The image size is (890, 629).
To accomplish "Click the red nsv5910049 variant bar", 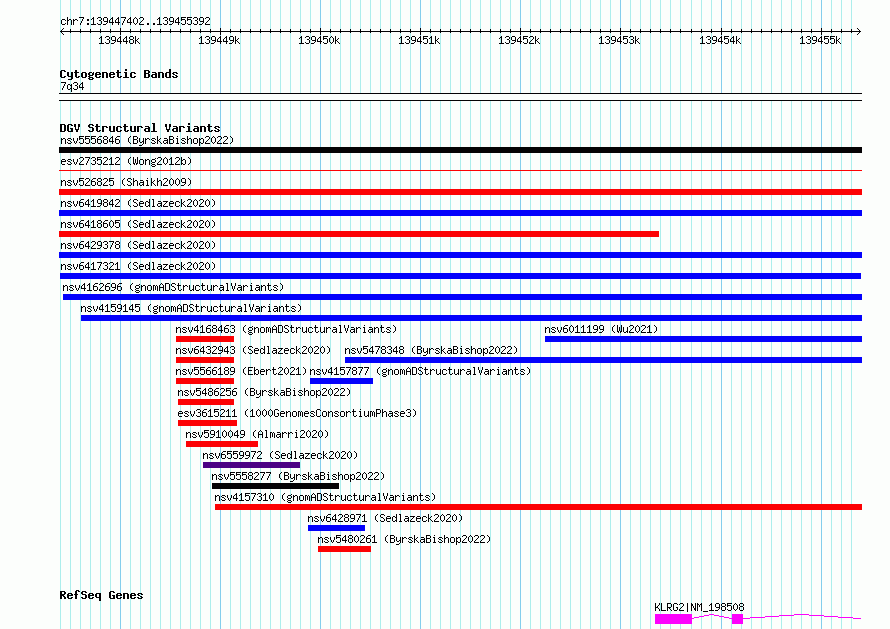I will [x=221, y=444].
